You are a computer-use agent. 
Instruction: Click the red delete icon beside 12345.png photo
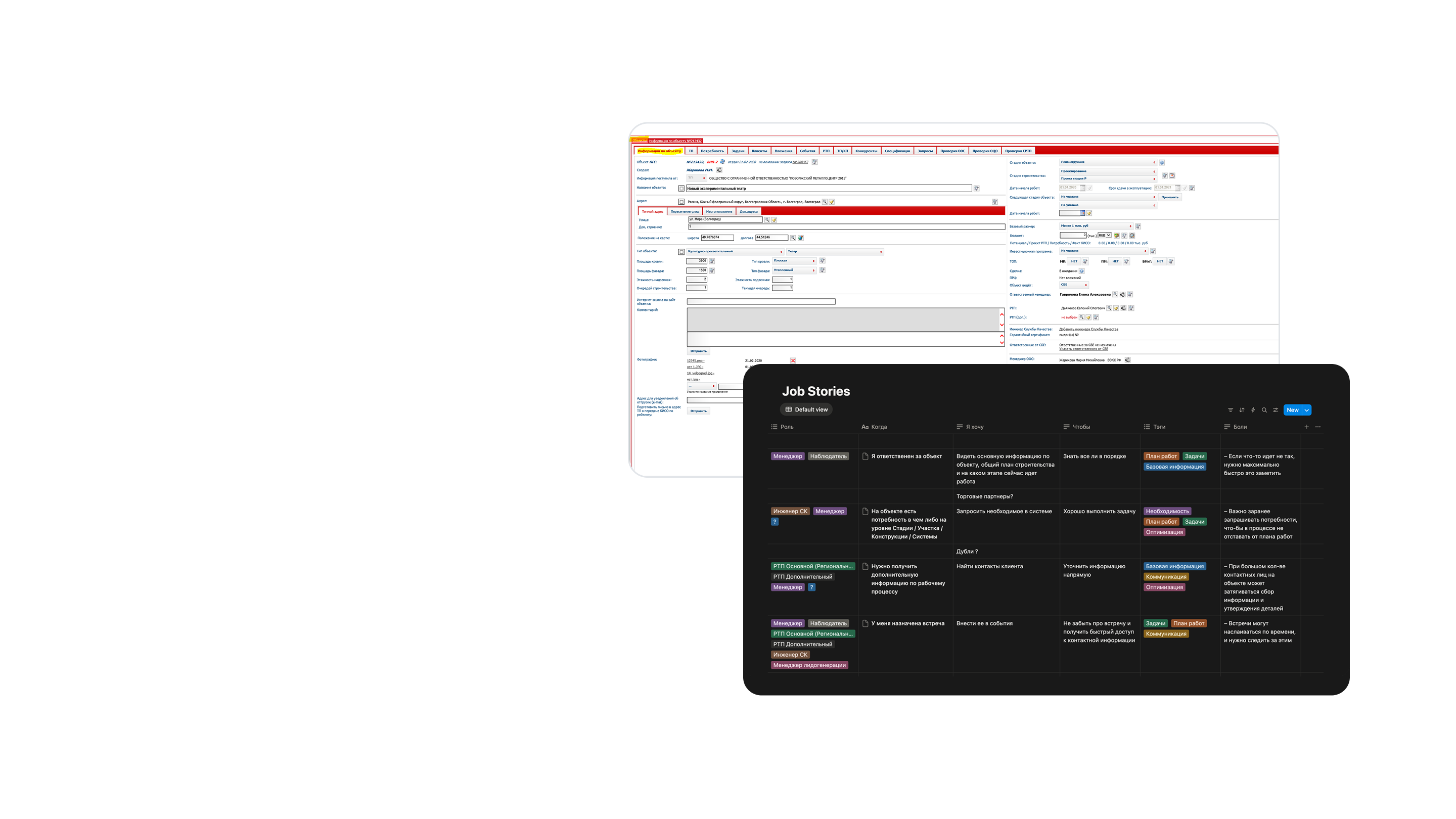coord(793,360)
